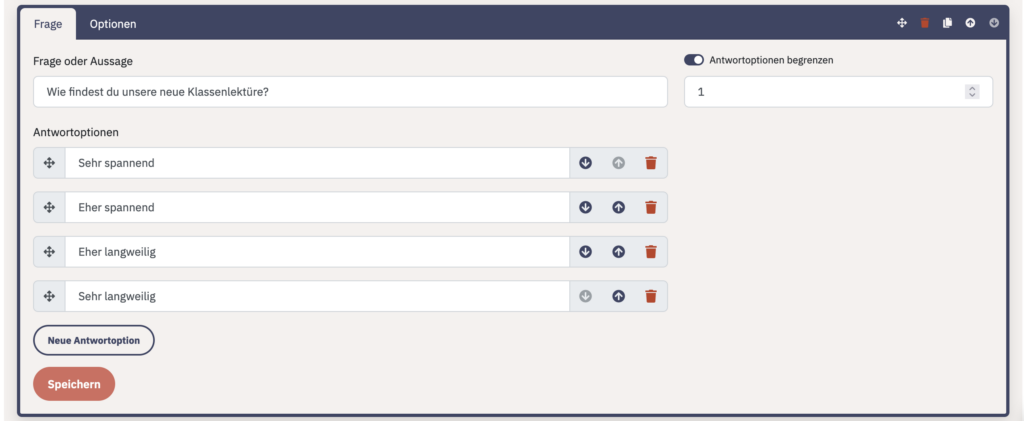Move 'Sehr langweilig' option up
The image size is (1024, 421).
pyautogui.click(x=618, y=296)
